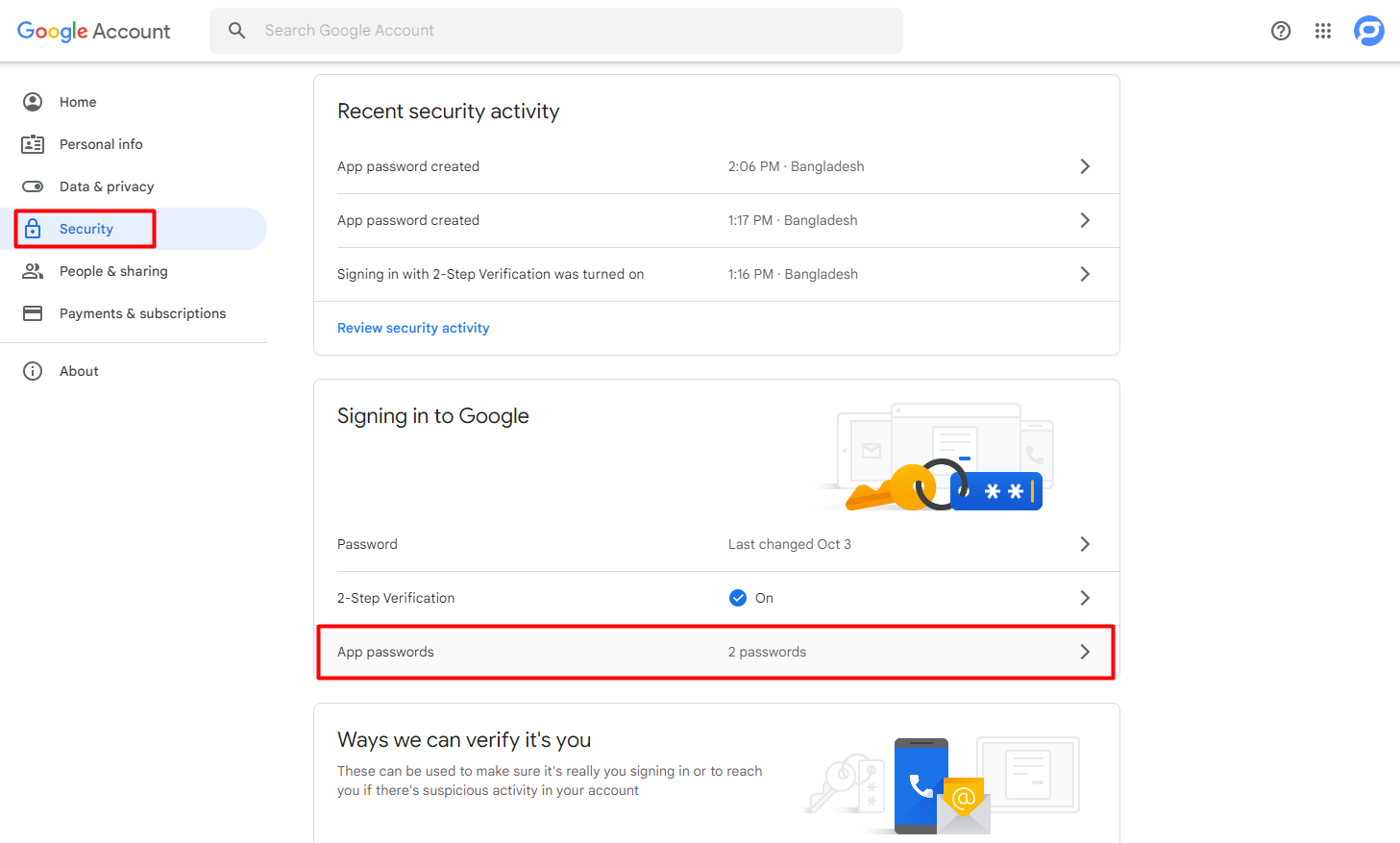Screen dimensions: 1400x843
Task: Focus the Search Google Account field
Action: coord(577,31)
